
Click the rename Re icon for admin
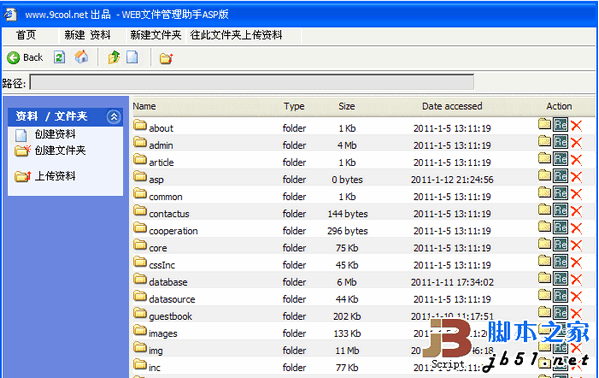tap(560, 142)
